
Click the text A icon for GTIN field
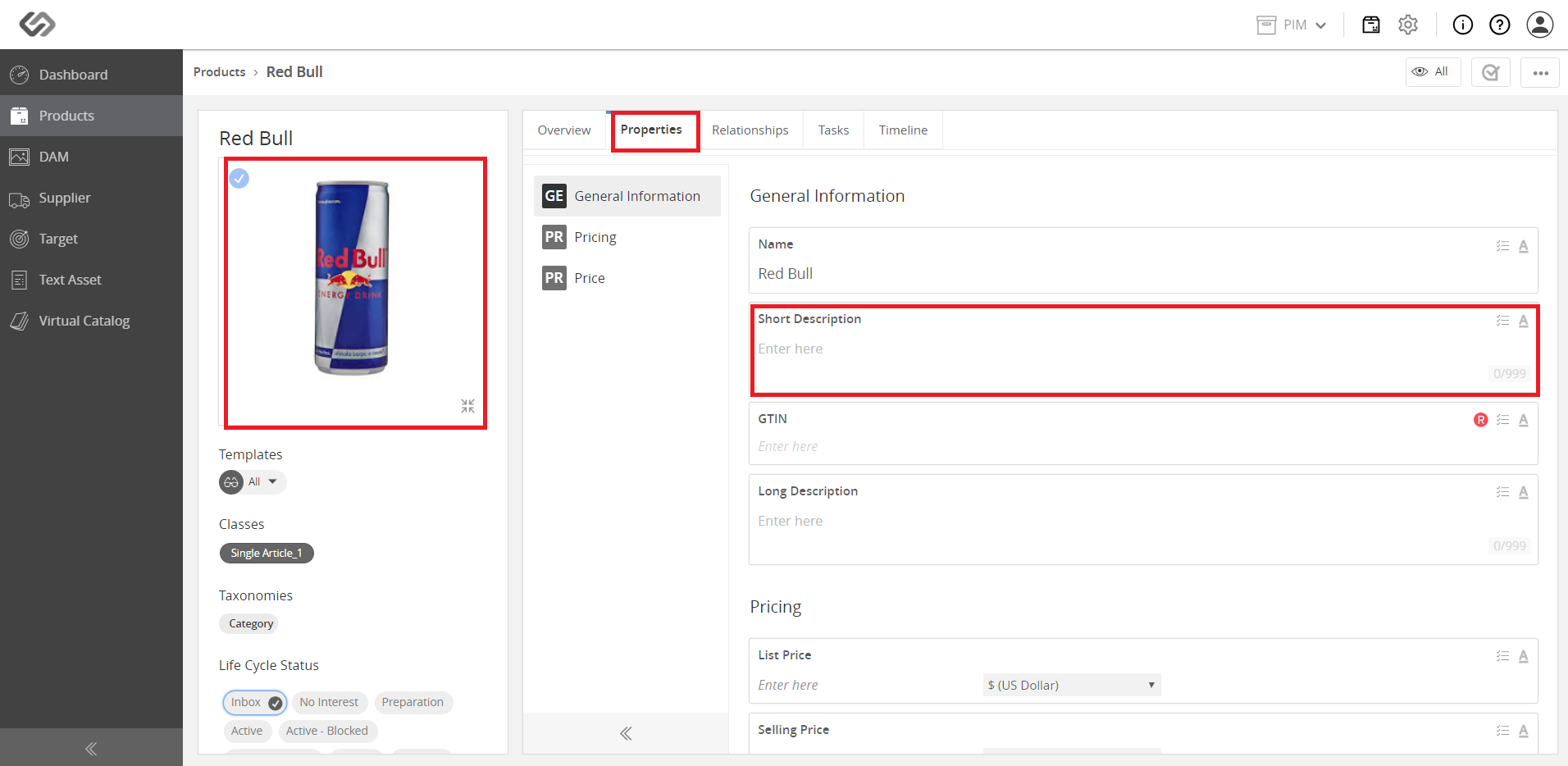(1524, 420)
